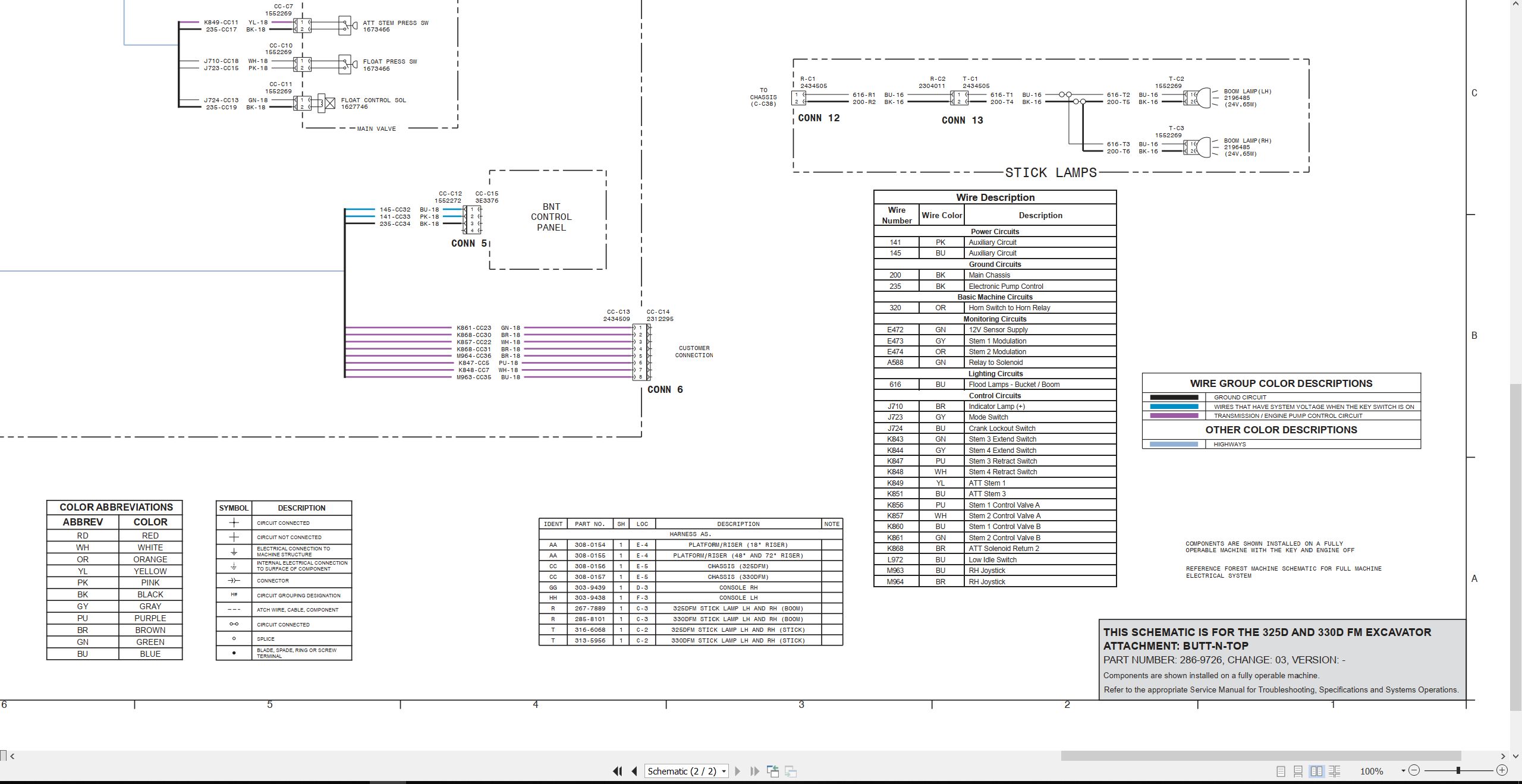This screenshot has height=784, width=1522.
Task: Go to the previous page
Action: [634, 771]
